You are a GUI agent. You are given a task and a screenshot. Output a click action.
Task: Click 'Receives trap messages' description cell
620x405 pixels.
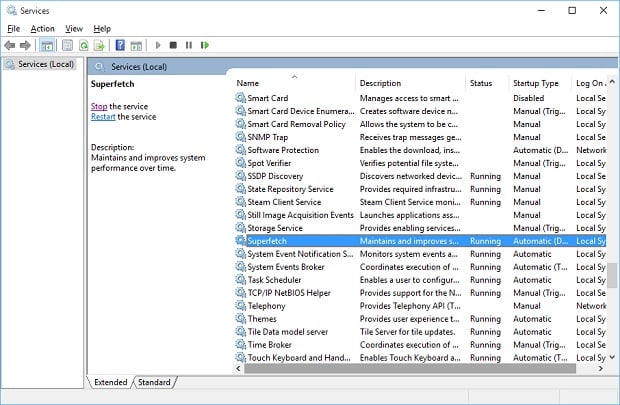[410, 137]
